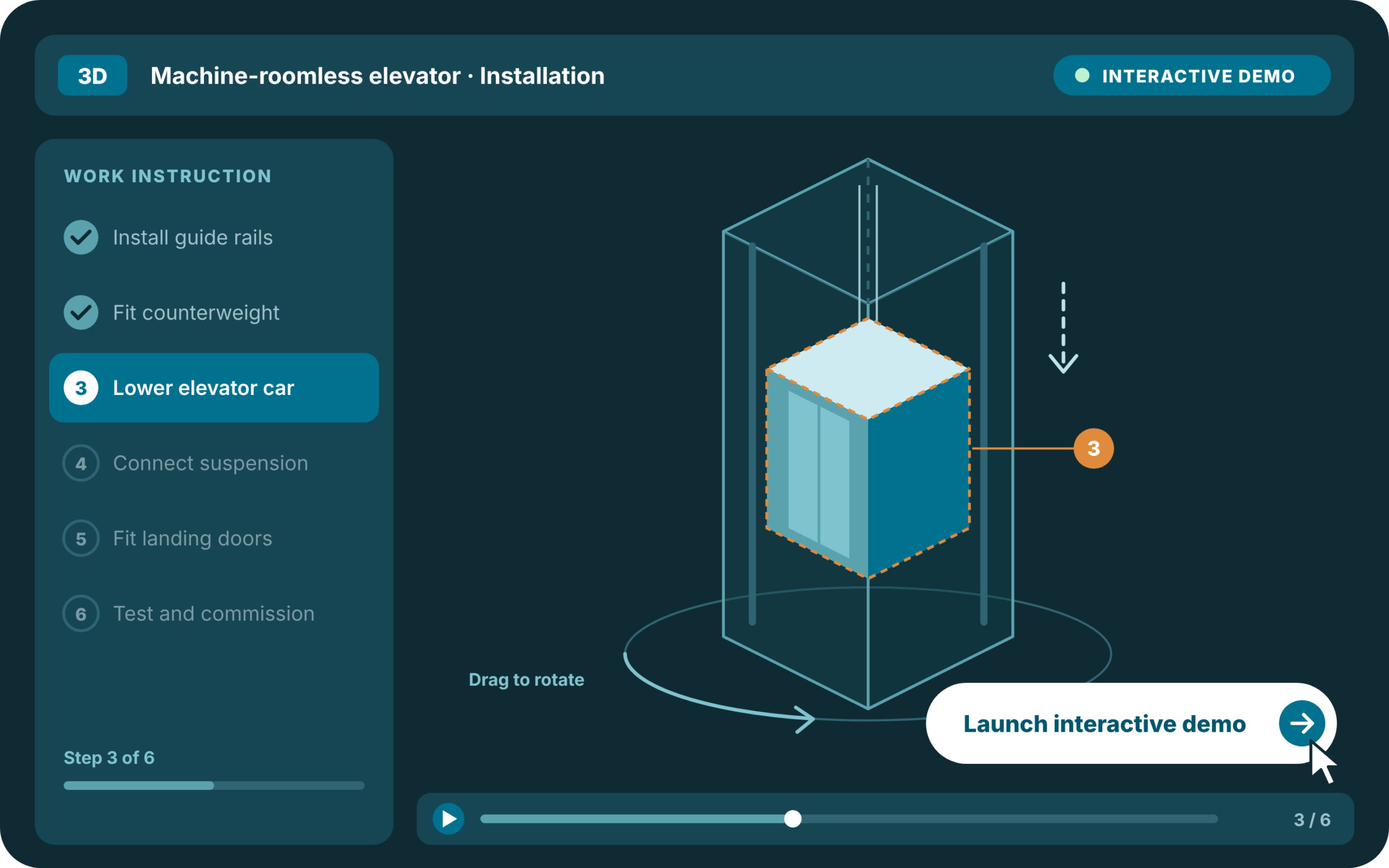
Task: Click the Step 3 of 6 label
Action: click(x=109, y=758)
